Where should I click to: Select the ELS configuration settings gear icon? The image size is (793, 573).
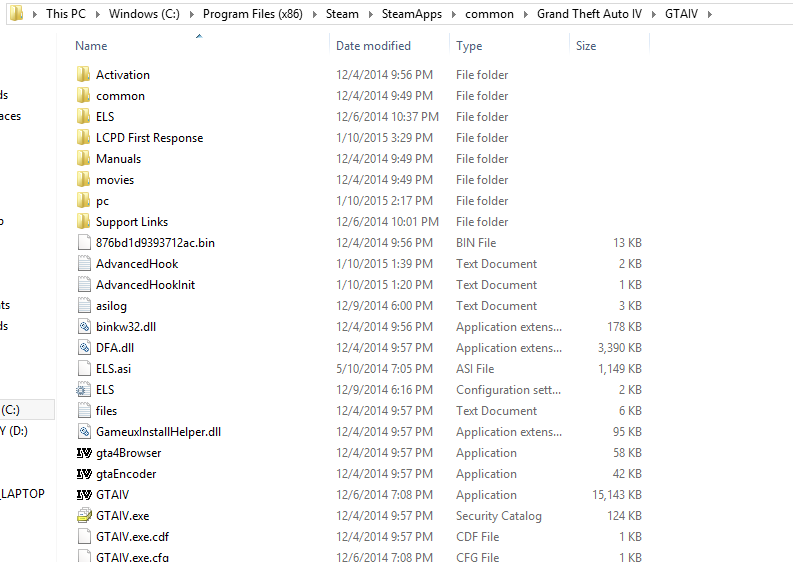83,390
